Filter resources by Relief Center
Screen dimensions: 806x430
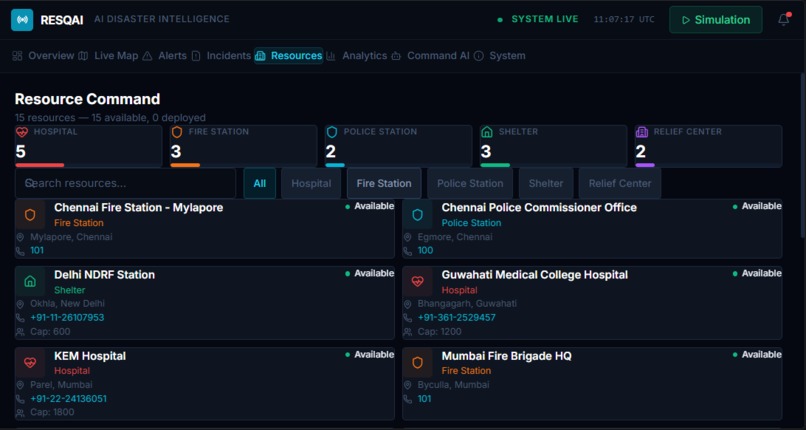pyautogui.click(x=620, y=183)
